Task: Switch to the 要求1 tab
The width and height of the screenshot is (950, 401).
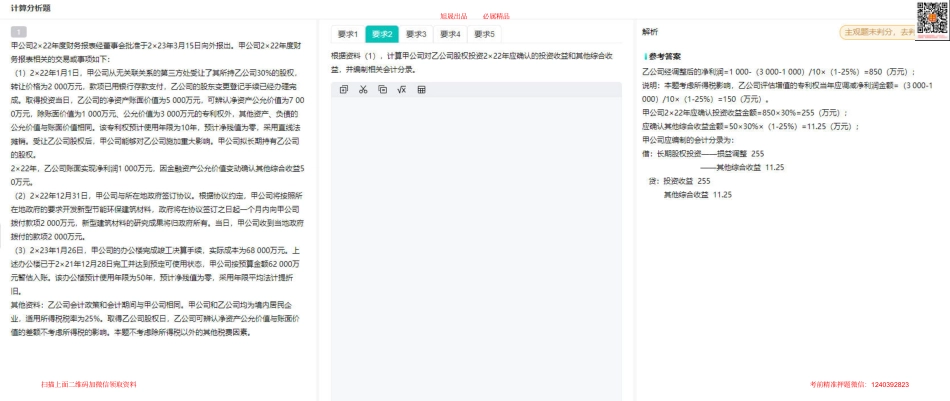Action: pyautogui.click(x=346, y=34)
